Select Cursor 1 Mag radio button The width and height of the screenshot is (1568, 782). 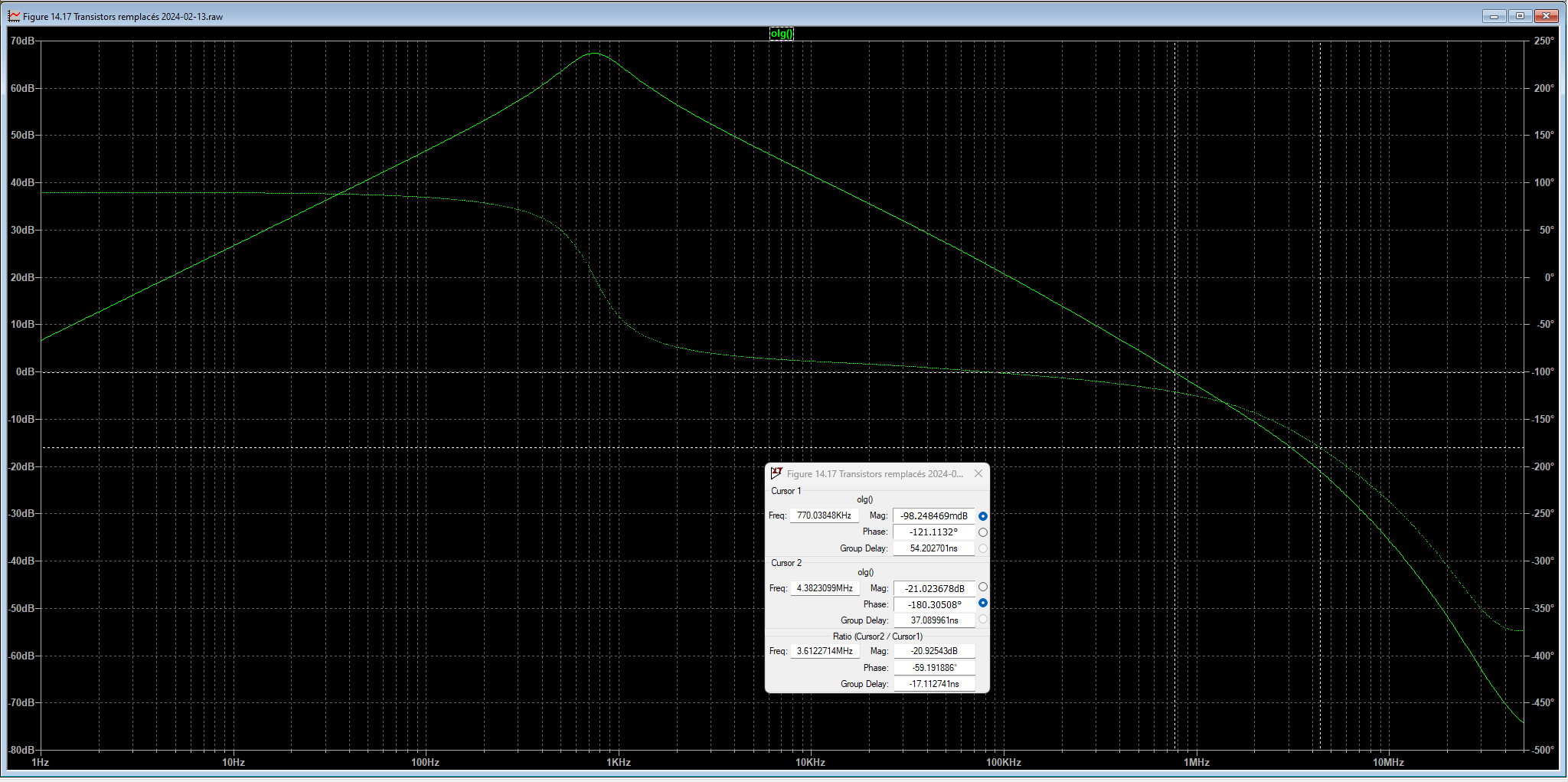click(983, 516)
